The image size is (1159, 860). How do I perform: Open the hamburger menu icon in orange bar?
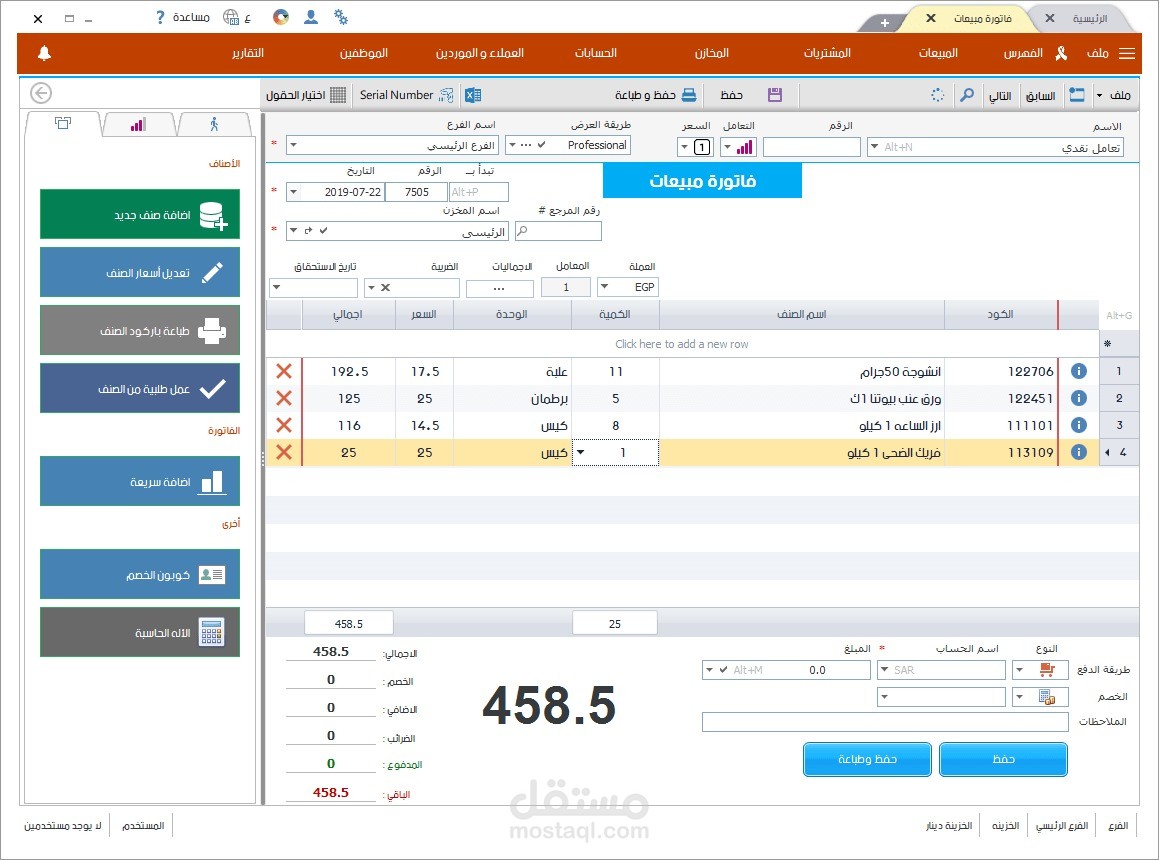click(1126, 53)
